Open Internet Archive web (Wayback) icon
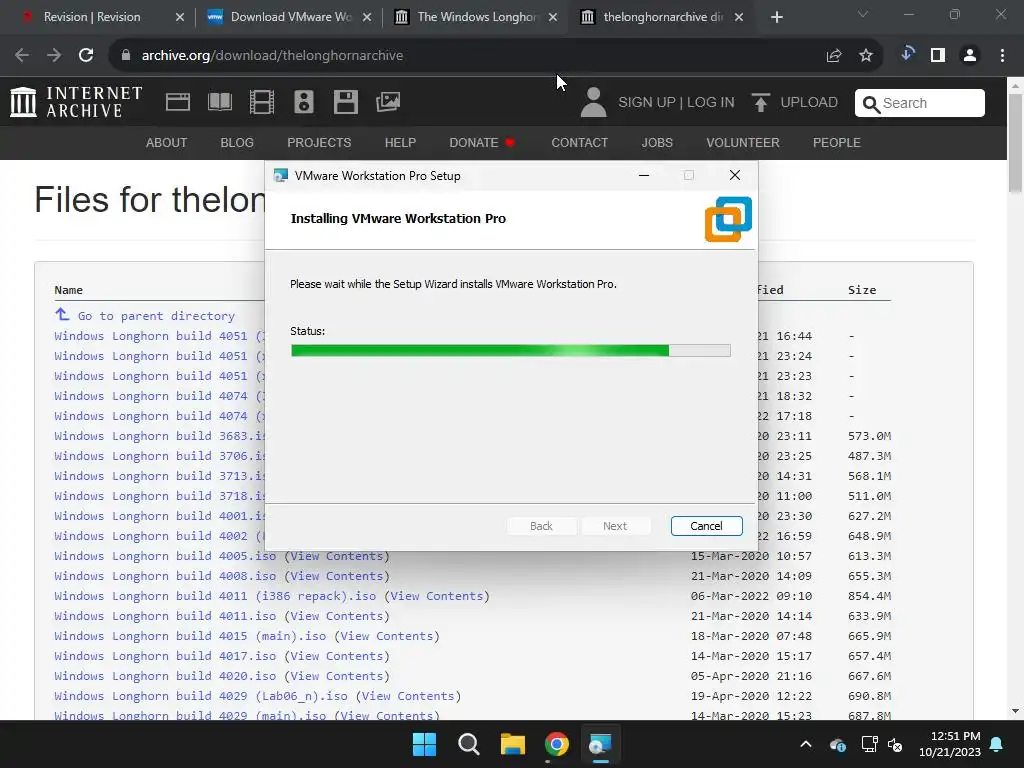 tap(178, 102)
